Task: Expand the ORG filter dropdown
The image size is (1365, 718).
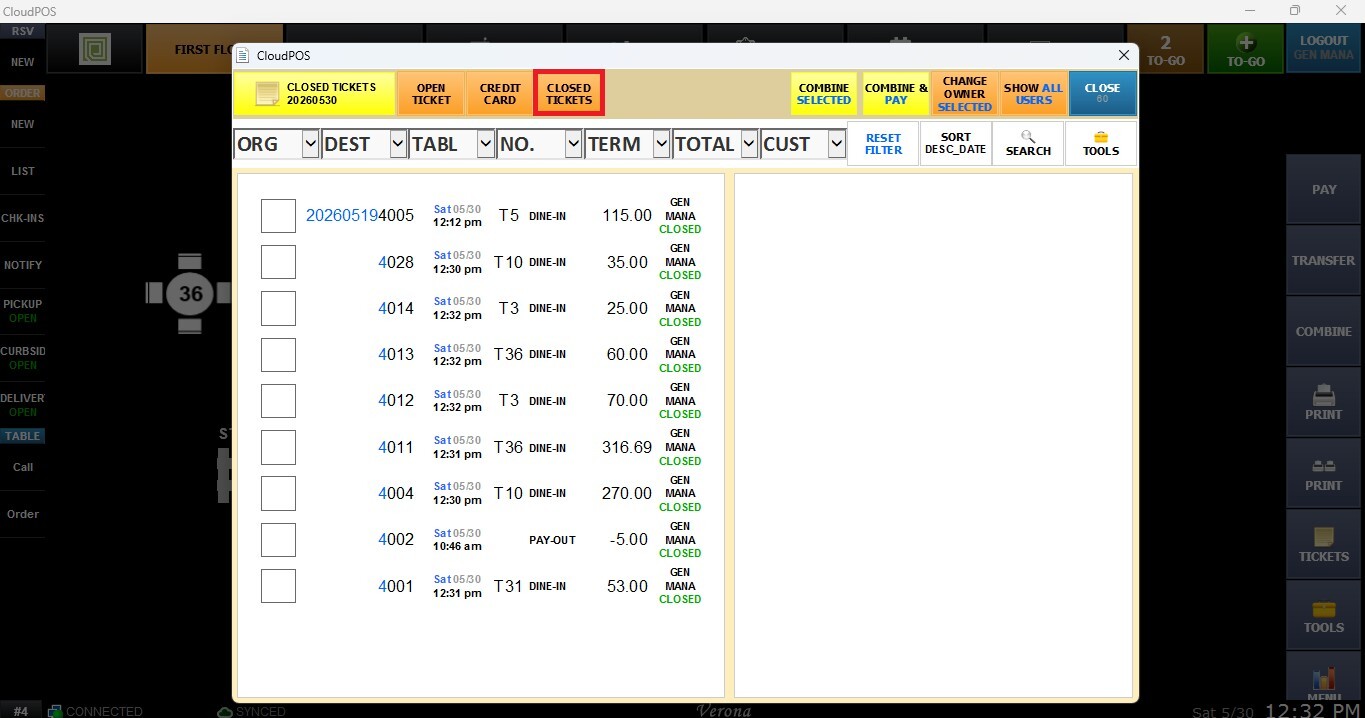Action: coord(309,144)
